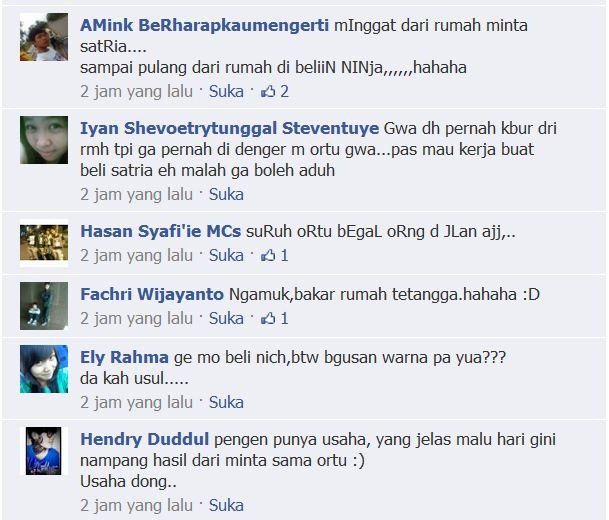
Task: Click thumbs-up icon on Hasan Syafi'ie's comment
Action: [x=268, y=256]
